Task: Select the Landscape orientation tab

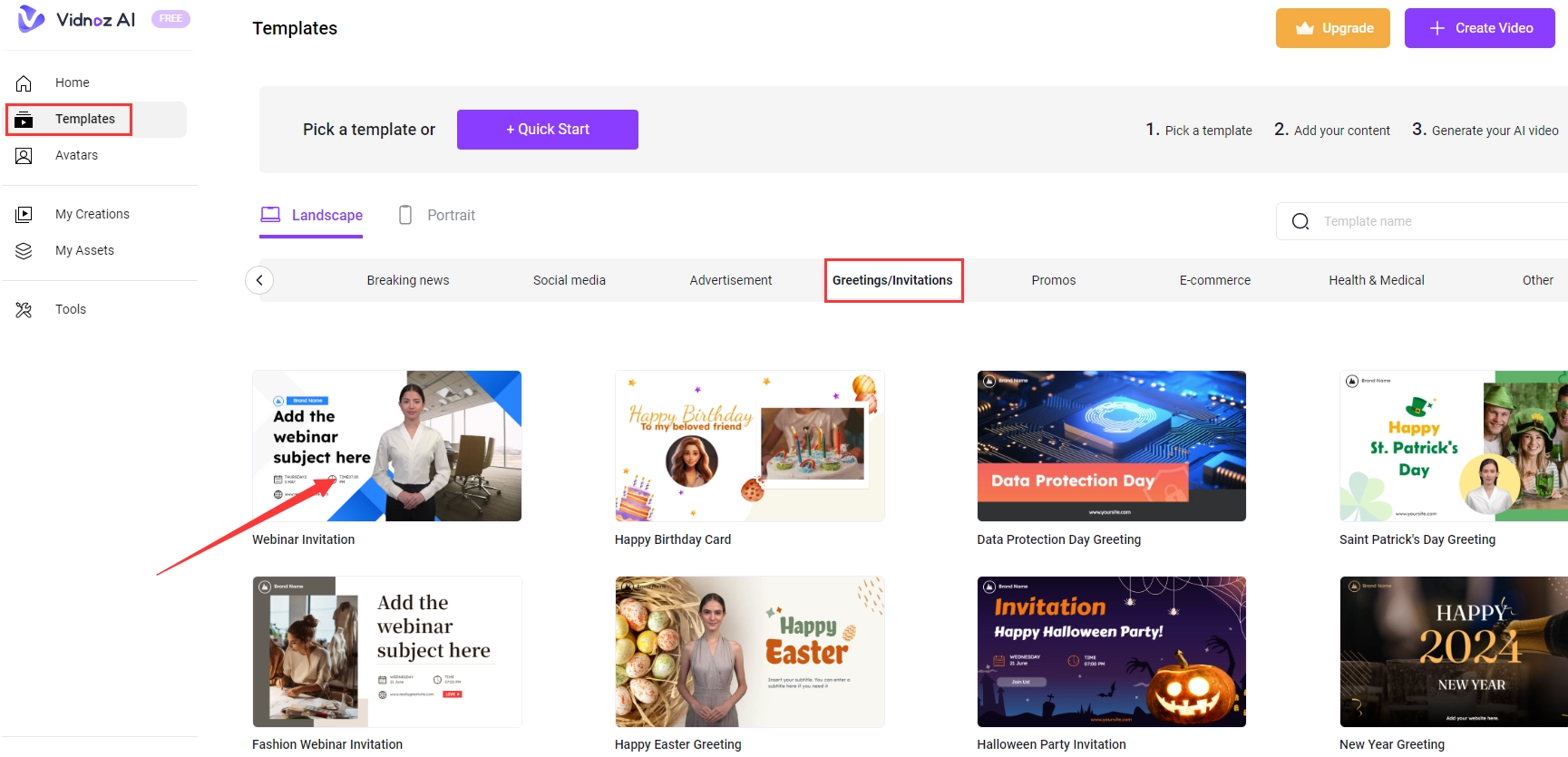Action: pos(312,216)
